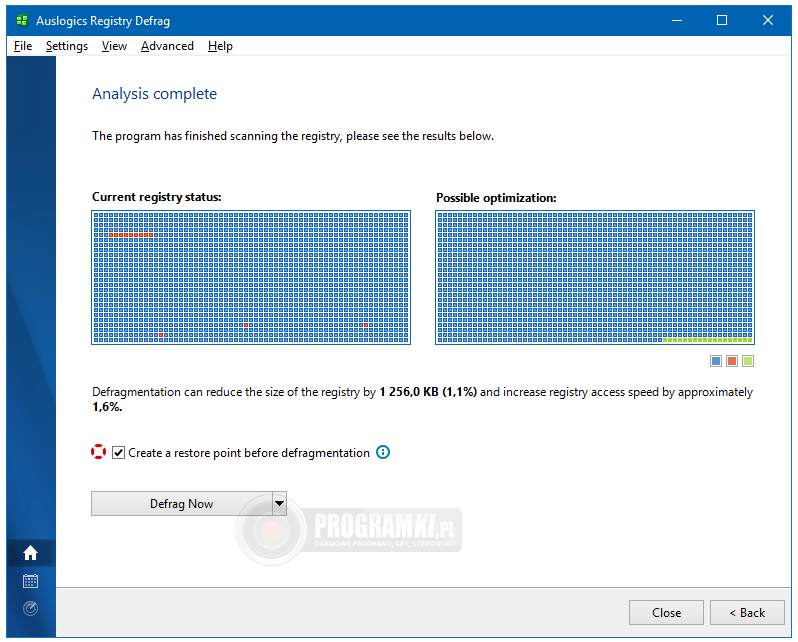798x642 pixels.
Task: Expand the Defrag Now dropdown arrow
Action: tap(279, 504)
